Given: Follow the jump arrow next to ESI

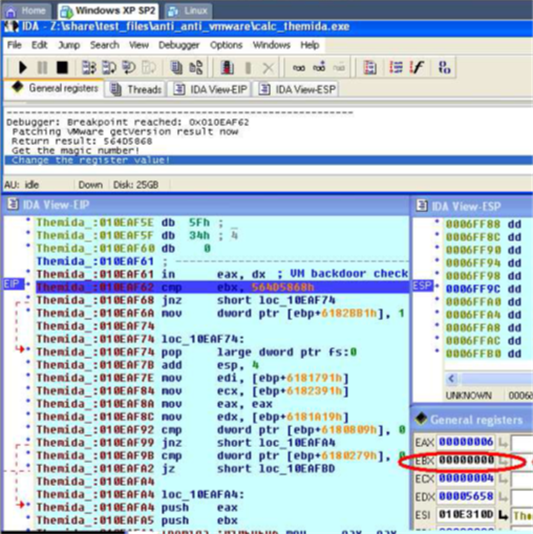Looking at the screenshot, I should [x=503, y=515].
